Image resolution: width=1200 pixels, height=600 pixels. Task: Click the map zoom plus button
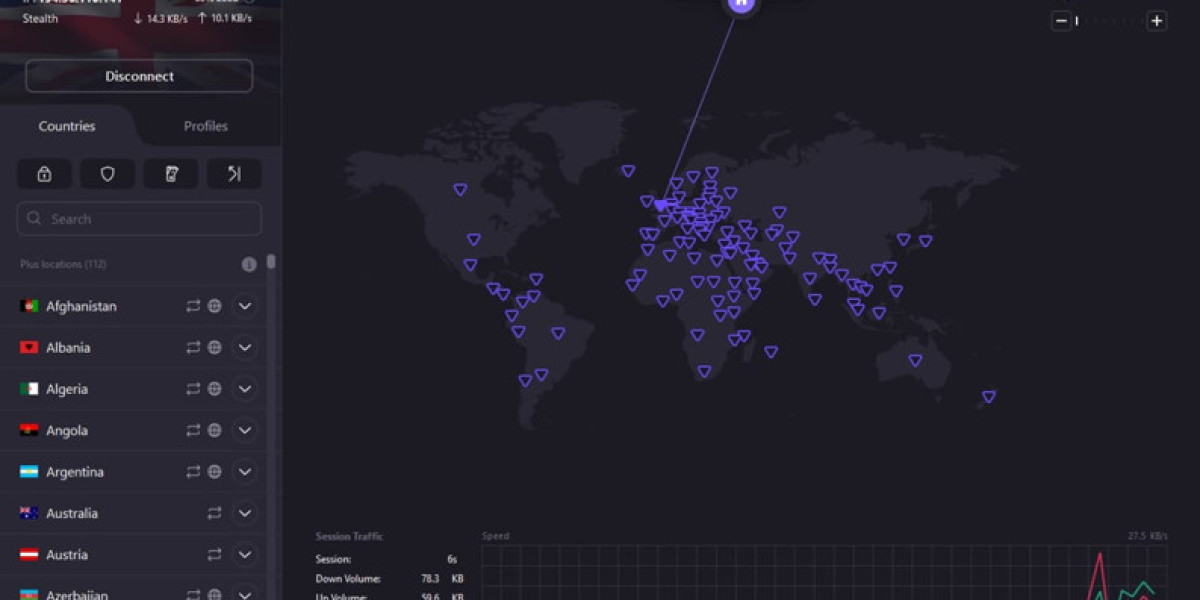(x=1157, y=20)
